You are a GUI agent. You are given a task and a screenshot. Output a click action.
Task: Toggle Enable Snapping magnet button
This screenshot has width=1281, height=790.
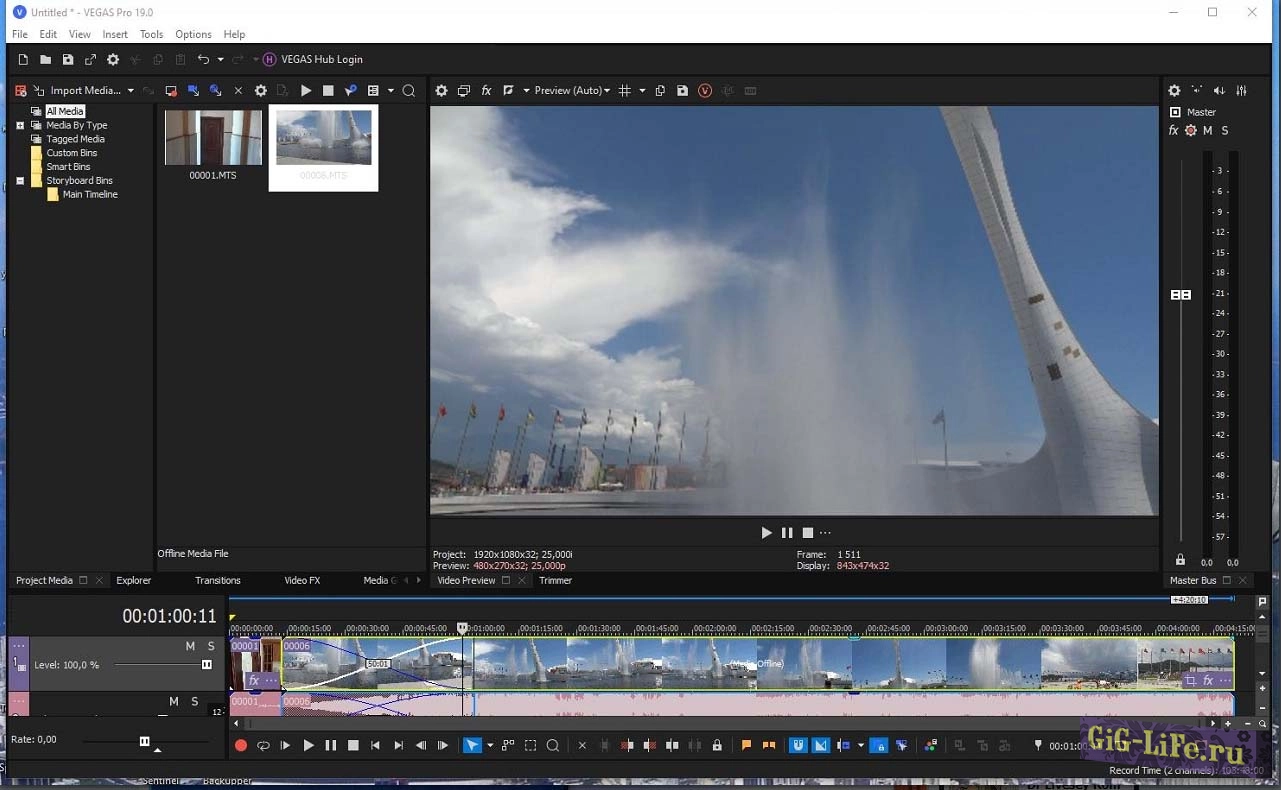pyautogui.click(x=798, y=745)
